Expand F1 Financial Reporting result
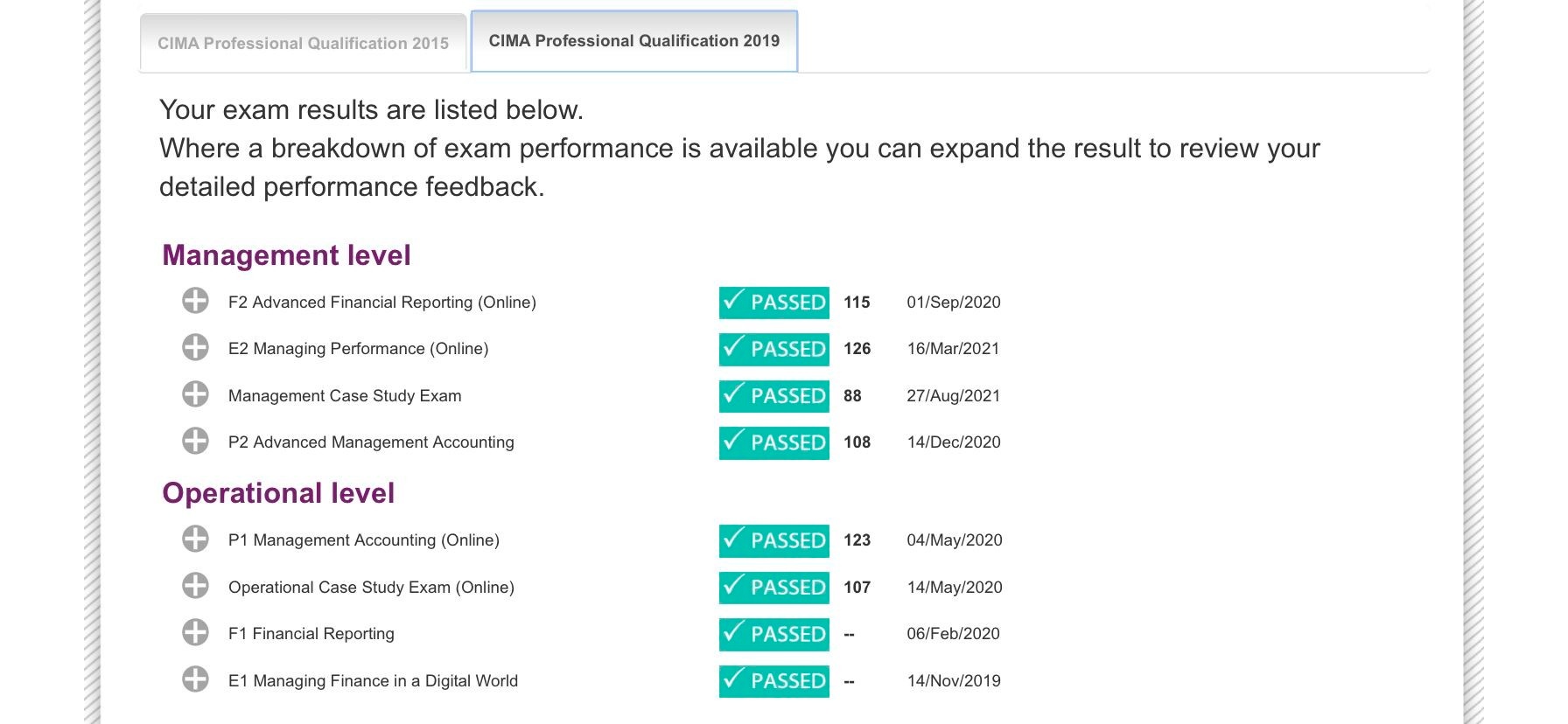Image resolution: width=1568 pixels, height=724 pixels. point(195,633)
